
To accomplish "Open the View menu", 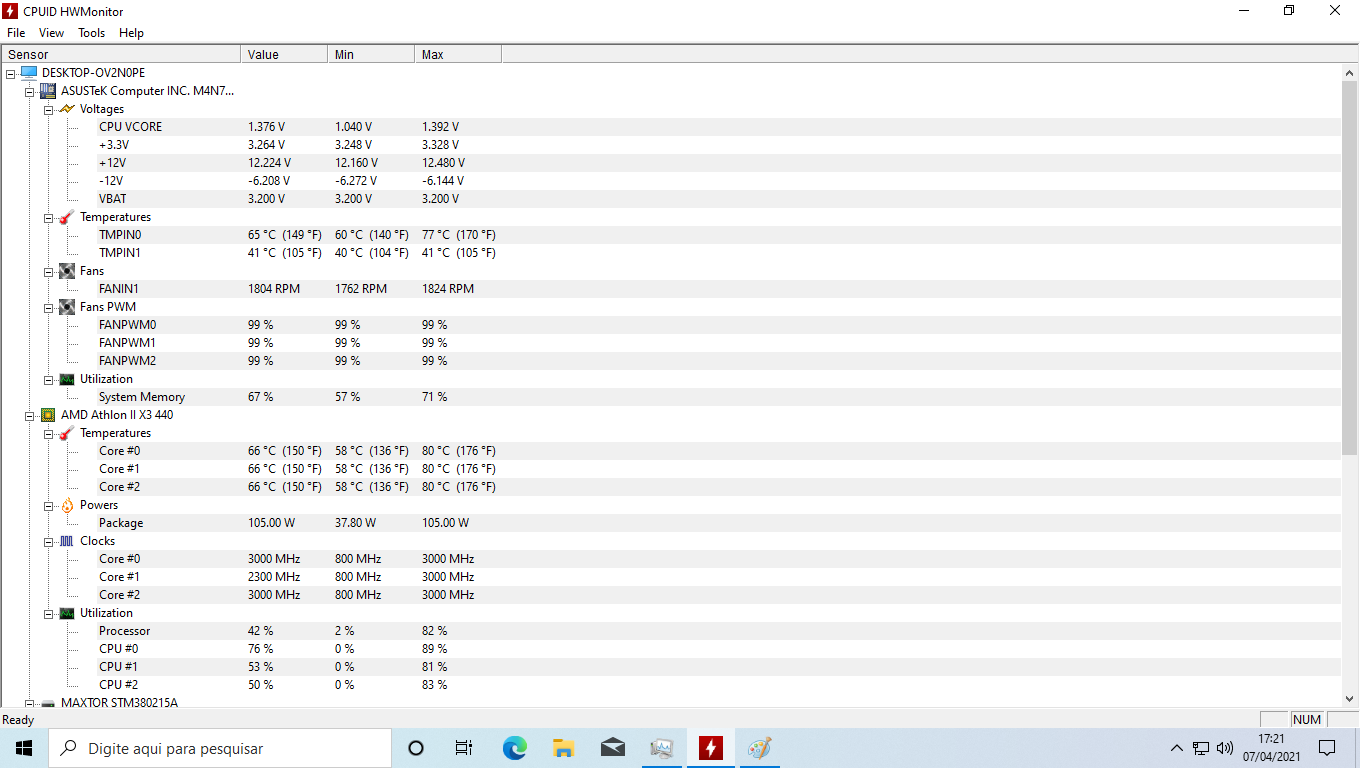I will (x=51, y=33).
